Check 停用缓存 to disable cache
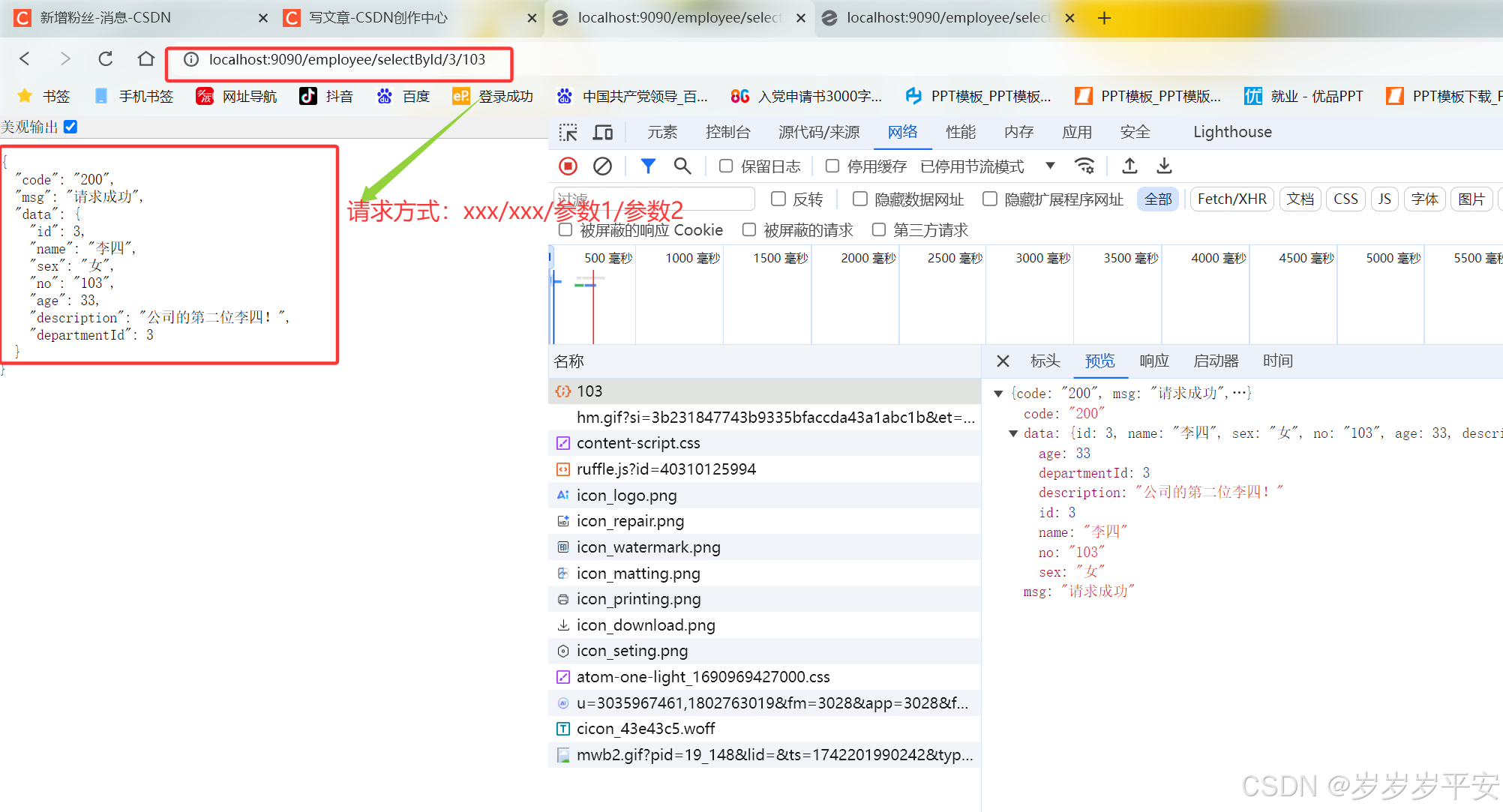This screenshot has width=1503, height=812. pyautogui.click(x=832, y=166)
